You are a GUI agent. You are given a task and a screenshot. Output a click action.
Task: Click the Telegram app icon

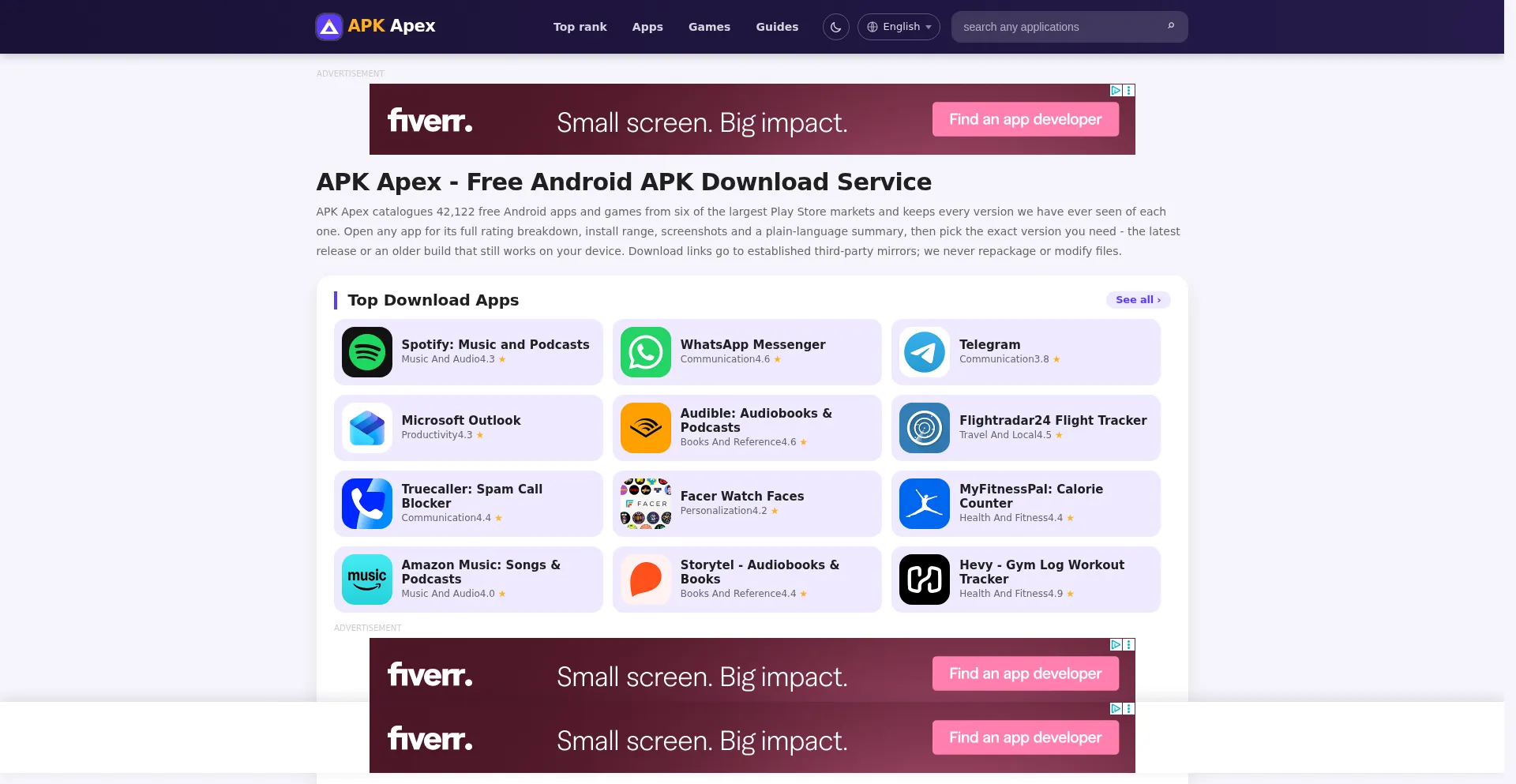point(925,352)
